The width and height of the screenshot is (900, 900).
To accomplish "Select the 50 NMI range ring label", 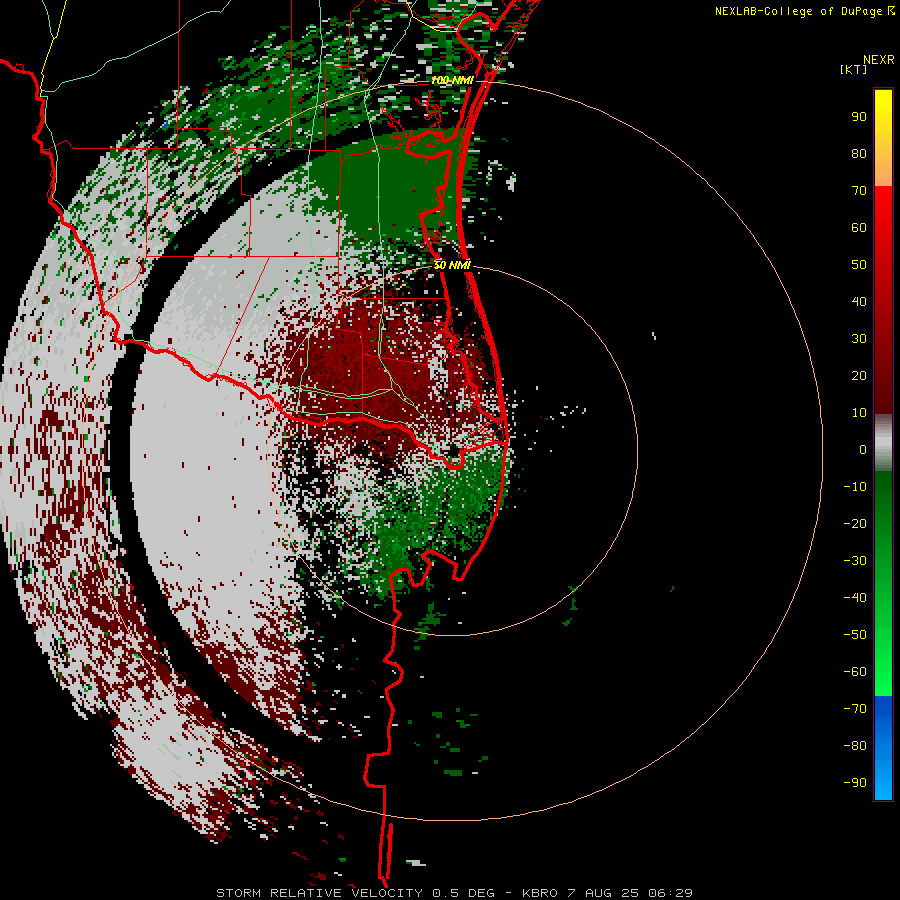I will coord(452,265).
